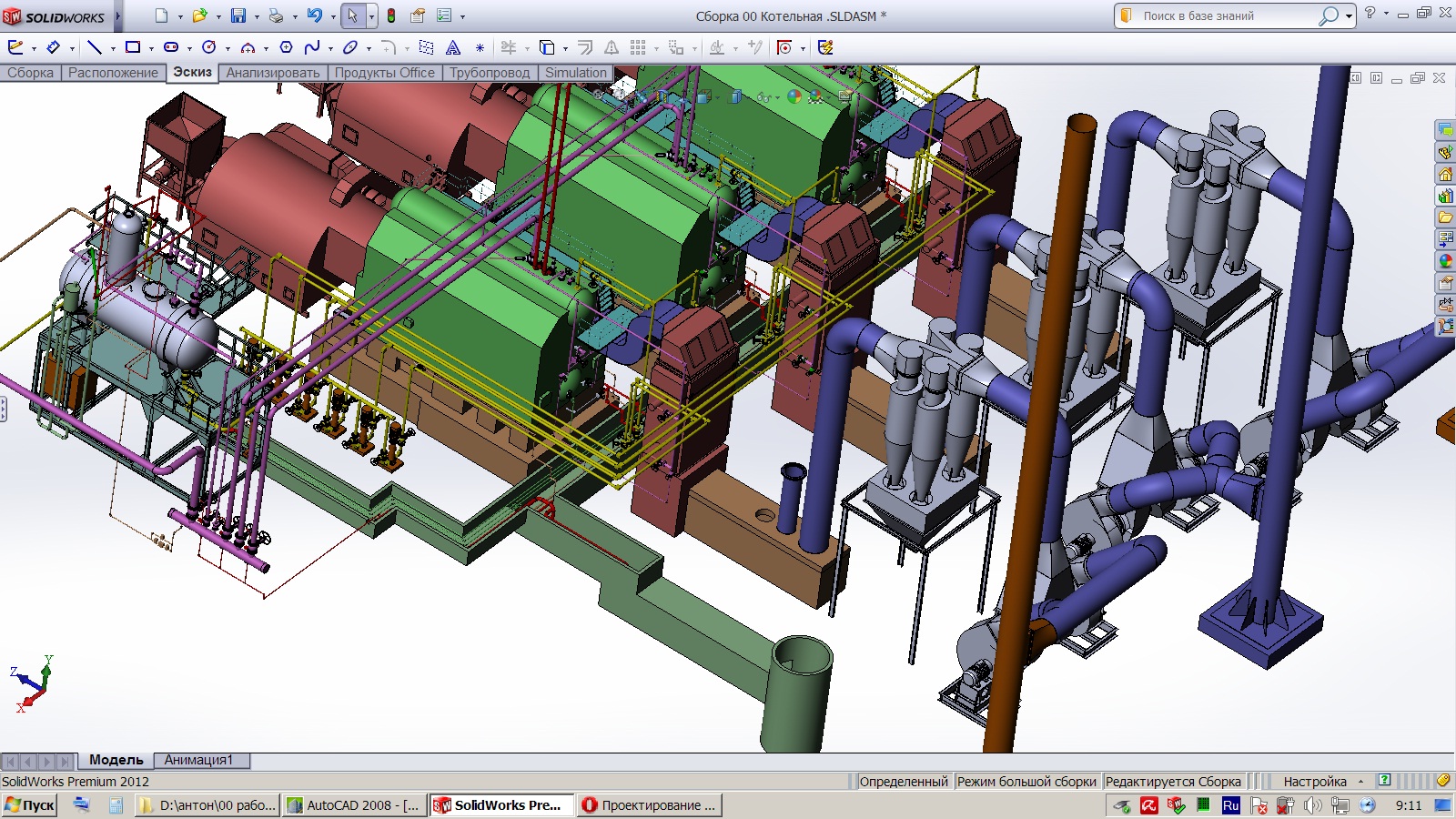This screenshot has width=1456, height=819.
Task: Click the Пуск start button
Action: 30,804
